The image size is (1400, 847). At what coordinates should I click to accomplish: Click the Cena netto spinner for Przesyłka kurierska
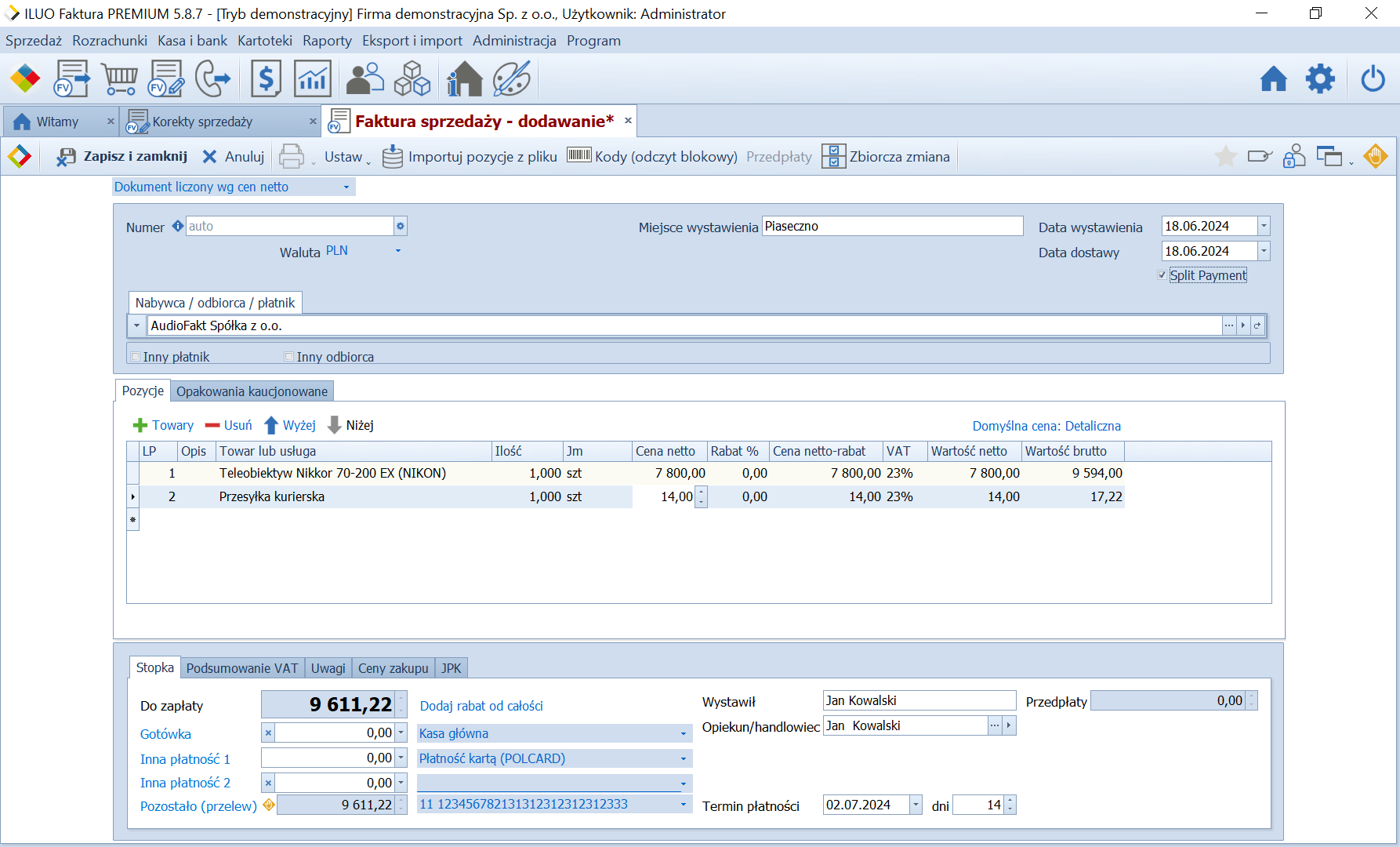[701, 496]
